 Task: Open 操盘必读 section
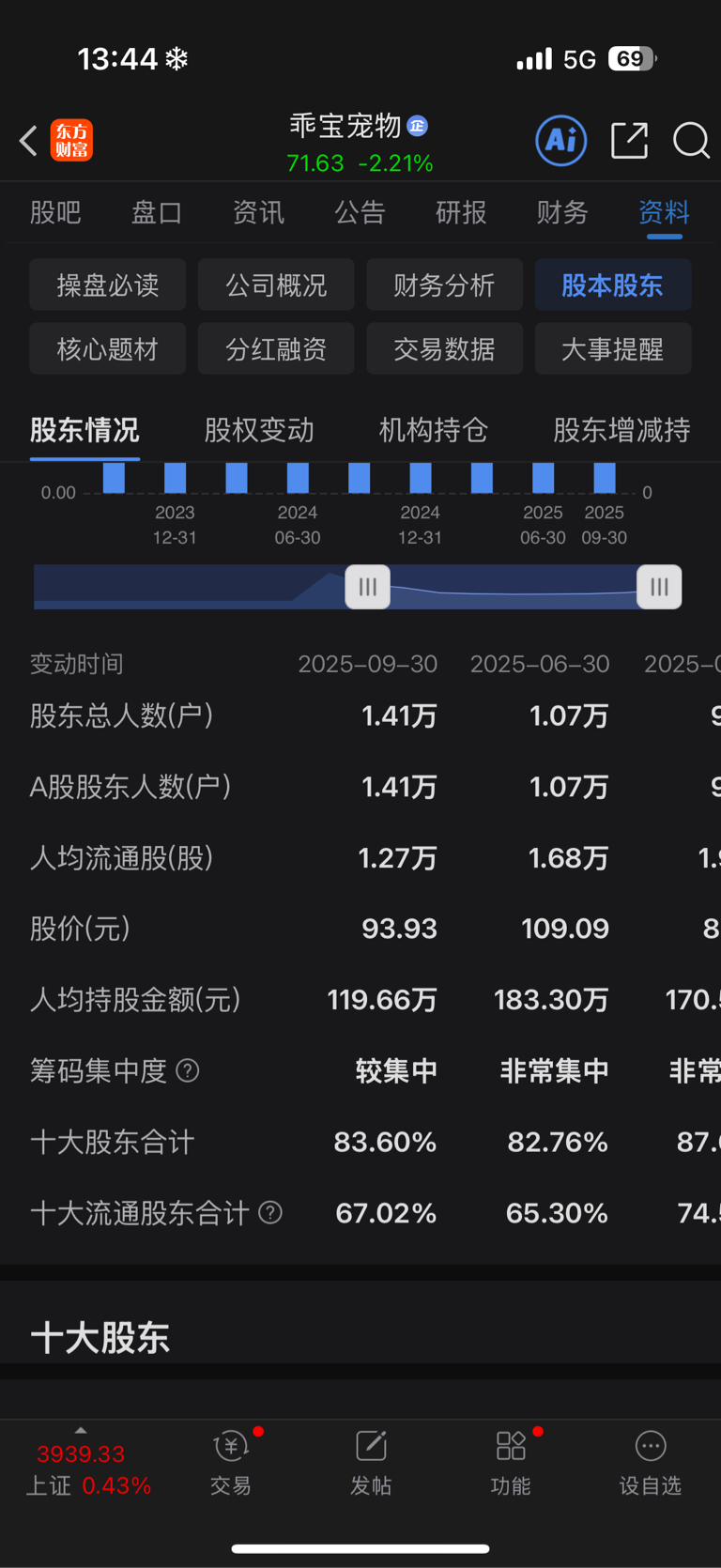108,284
